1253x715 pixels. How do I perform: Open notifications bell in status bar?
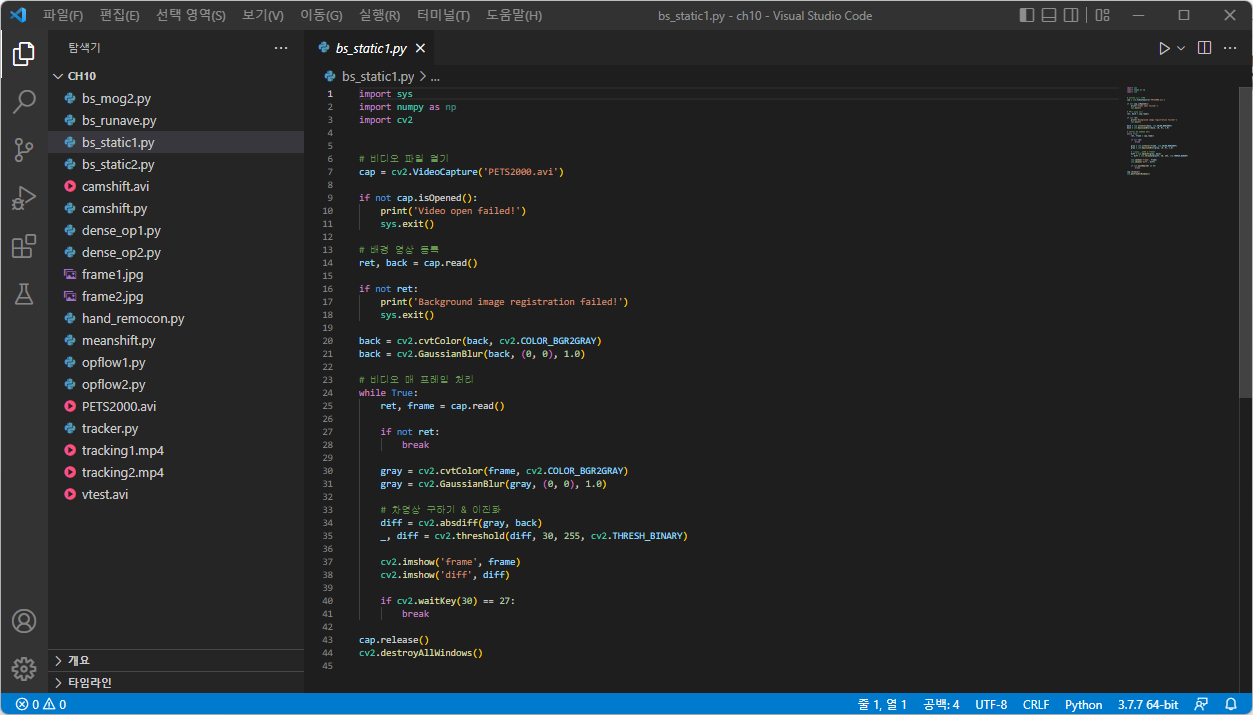(x=1231, y=704)
